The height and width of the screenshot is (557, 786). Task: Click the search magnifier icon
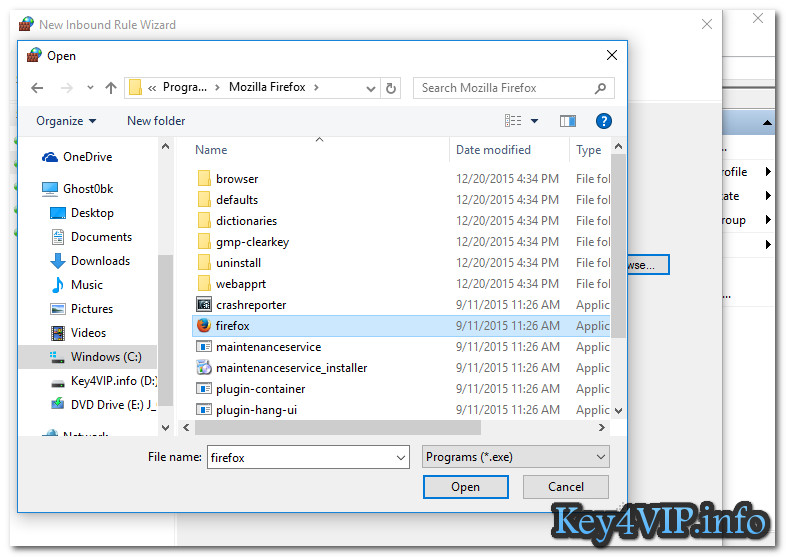pos(600,88)
